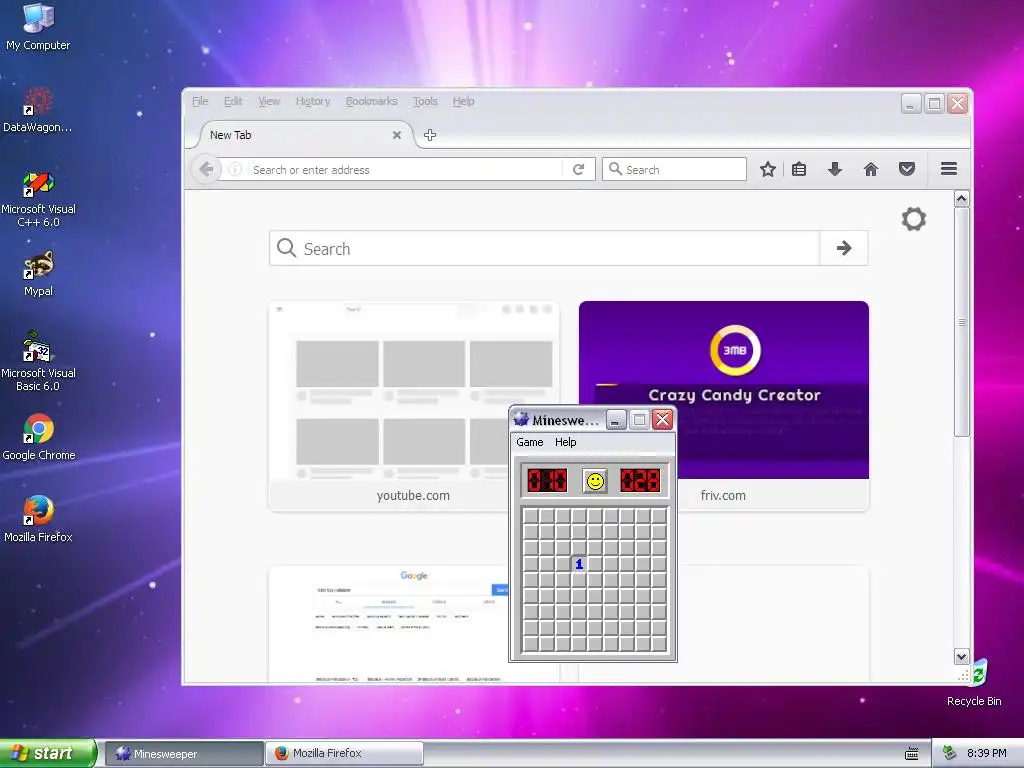This screenshot has height=768, width=1024.
Task: Switch to Mozilla Firefox taskbar button
Action: (344, 754)
